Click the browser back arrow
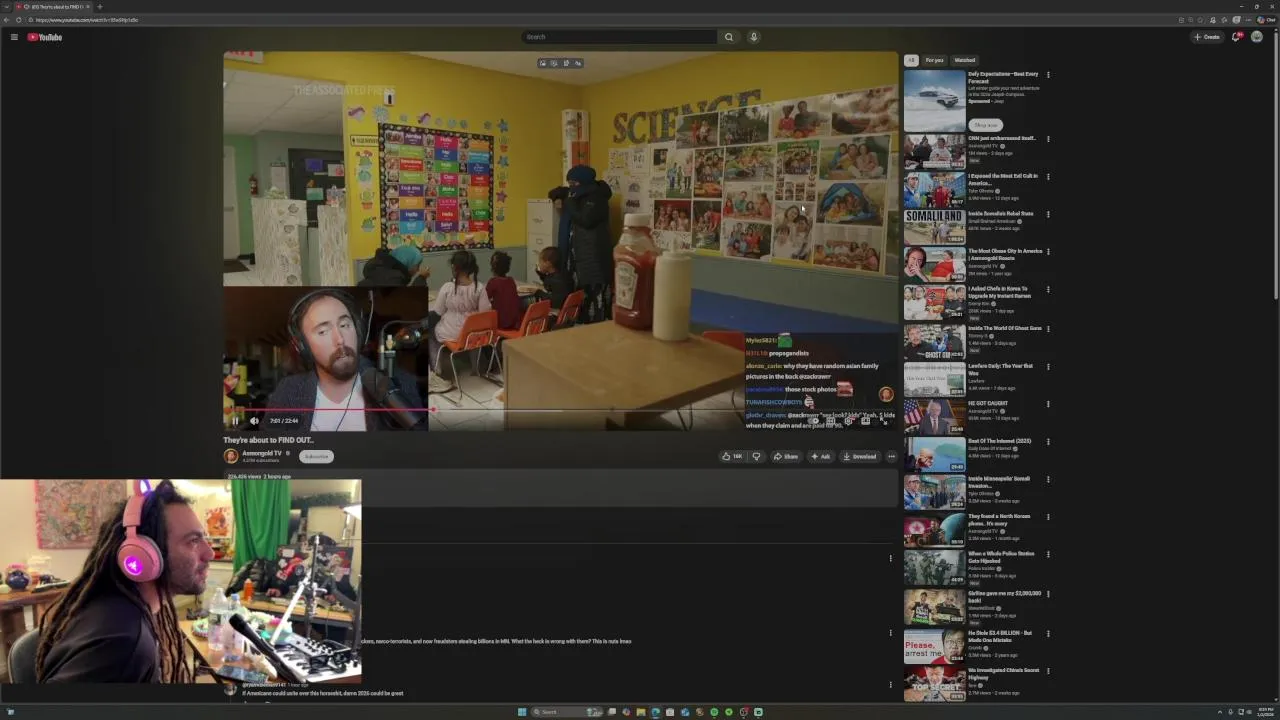Image resolution: width=1280 pixels, height=720 pixels. [6, 20]
